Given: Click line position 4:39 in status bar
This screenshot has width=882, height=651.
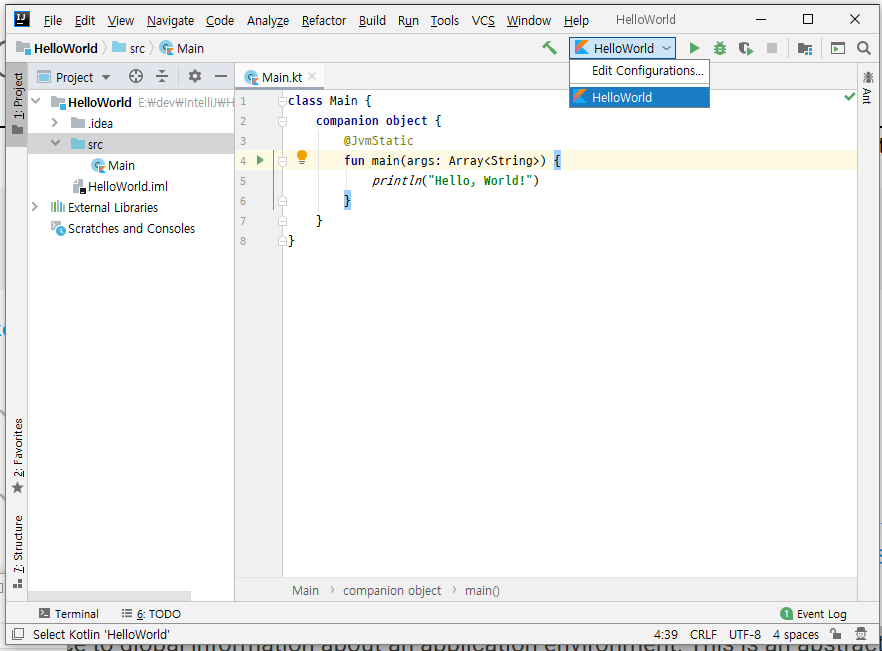Looking at the screenshot, I should [665, 635].
